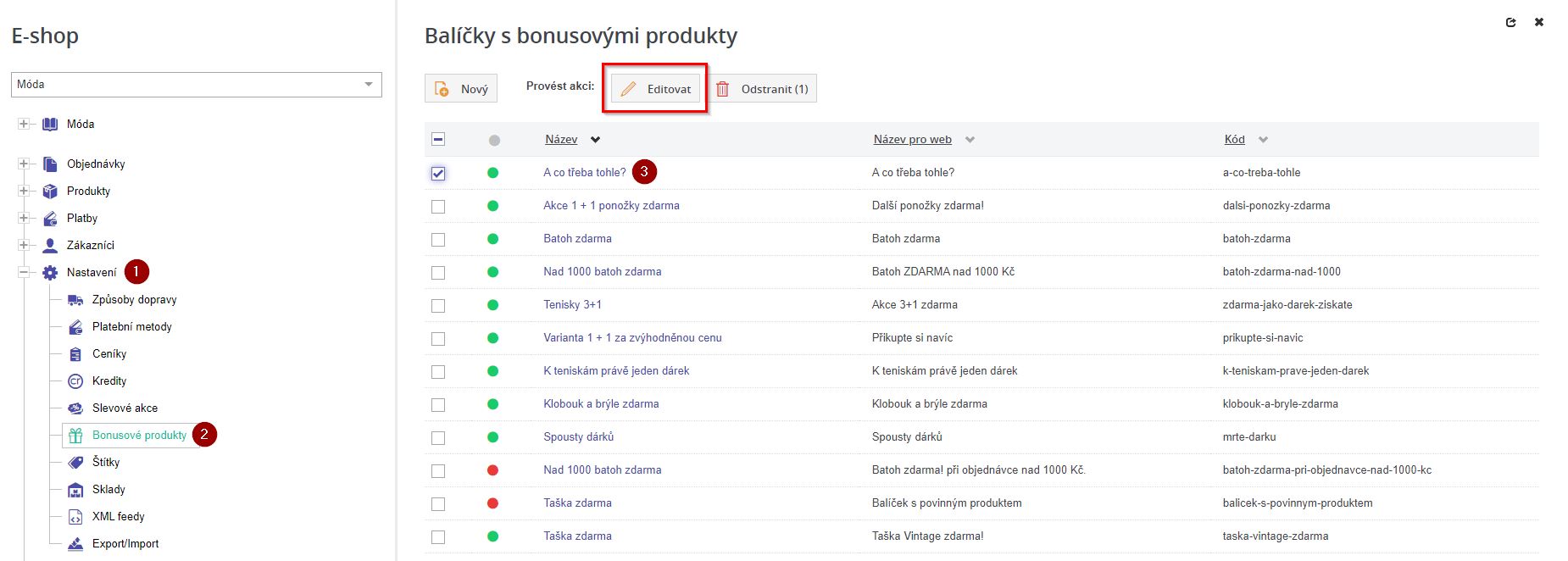1568x561 pixels.
Task: Select Ceníky in the settings menu
Action: click(109, 354)
